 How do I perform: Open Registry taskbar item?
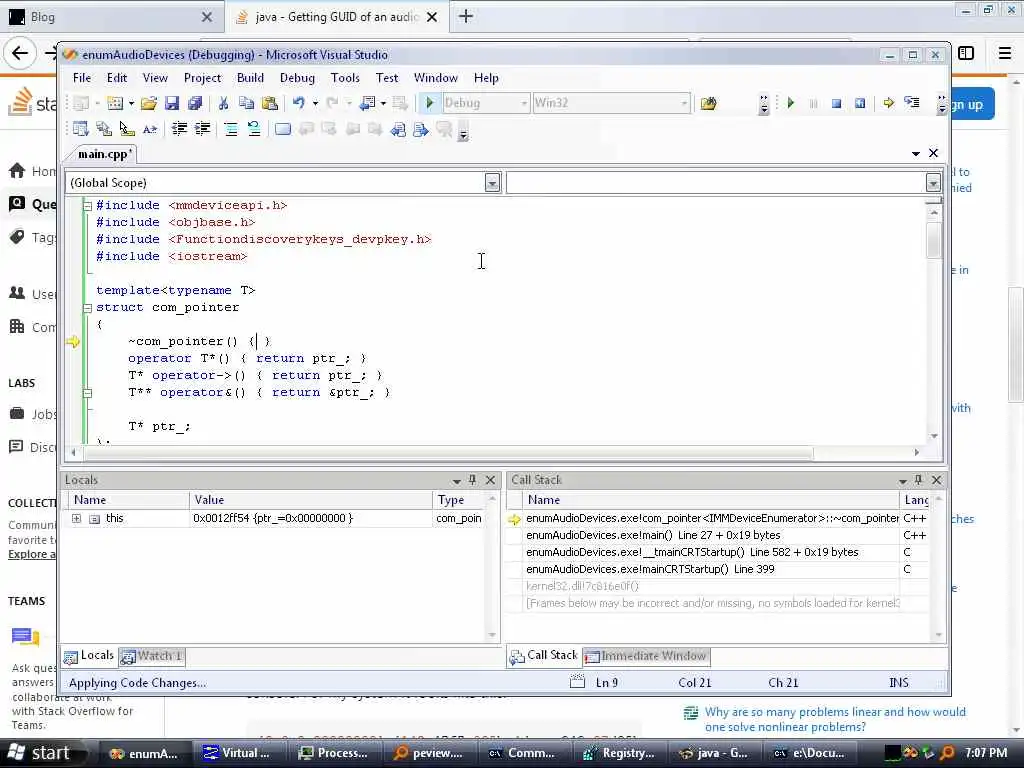pos(620,753)
